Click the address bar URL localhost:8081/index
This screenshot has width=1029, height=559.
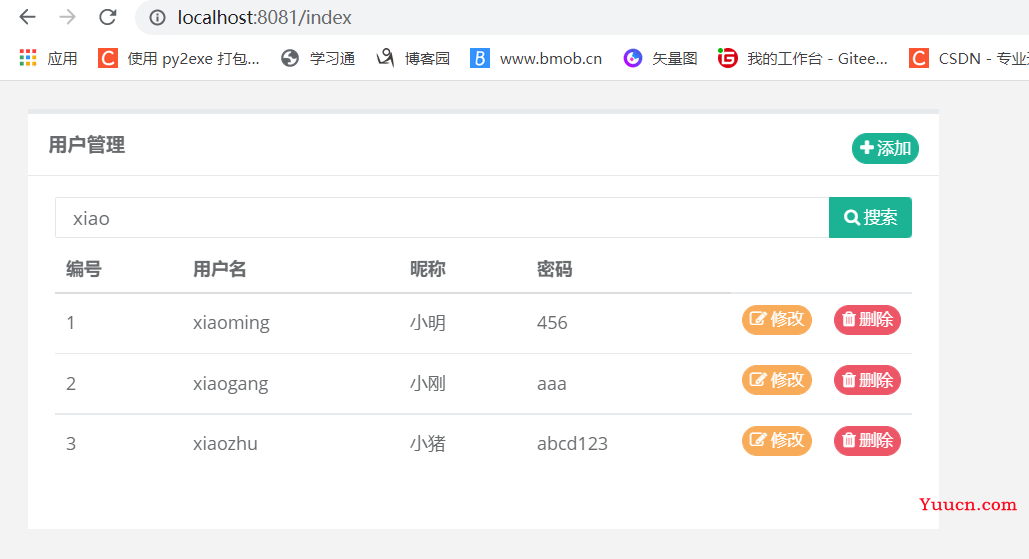(264, 18)
